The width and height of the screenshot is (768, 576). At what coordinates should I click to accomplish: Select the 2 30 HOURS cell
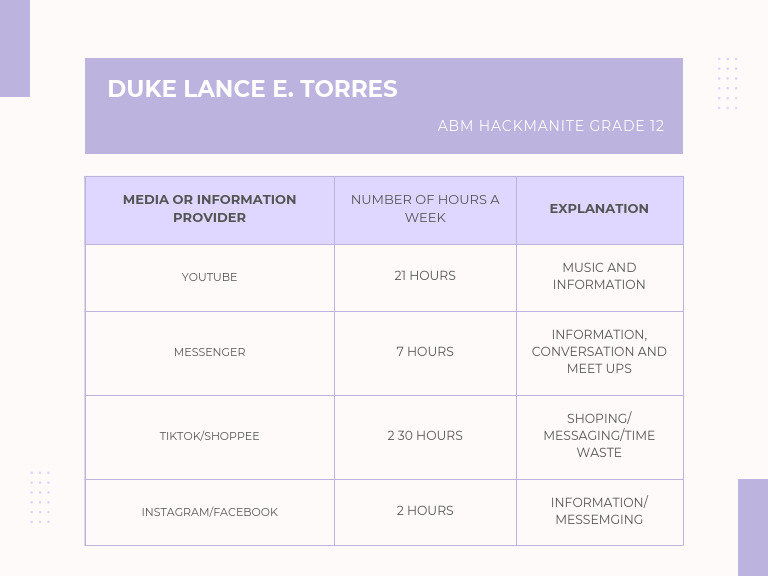425,435
